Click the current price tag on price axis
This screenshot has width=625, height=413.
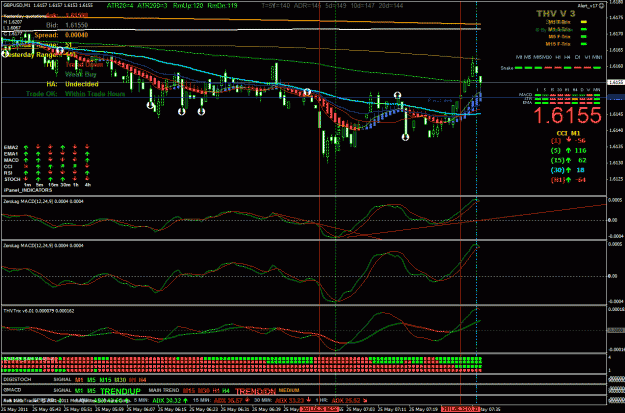(x=616, y=82)
